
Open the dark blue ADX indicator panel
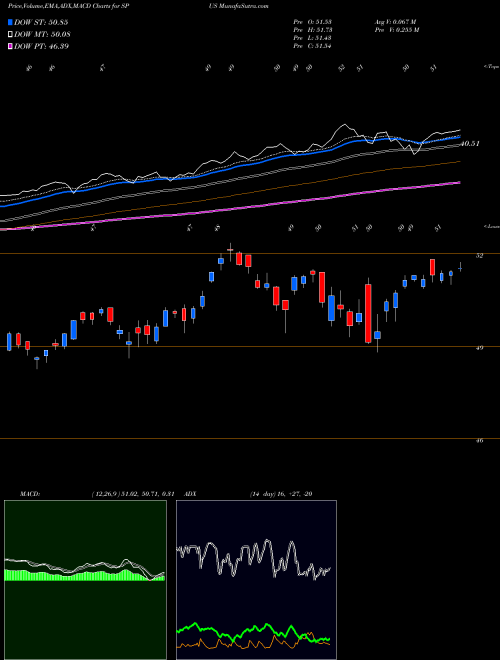coord(256,580)
